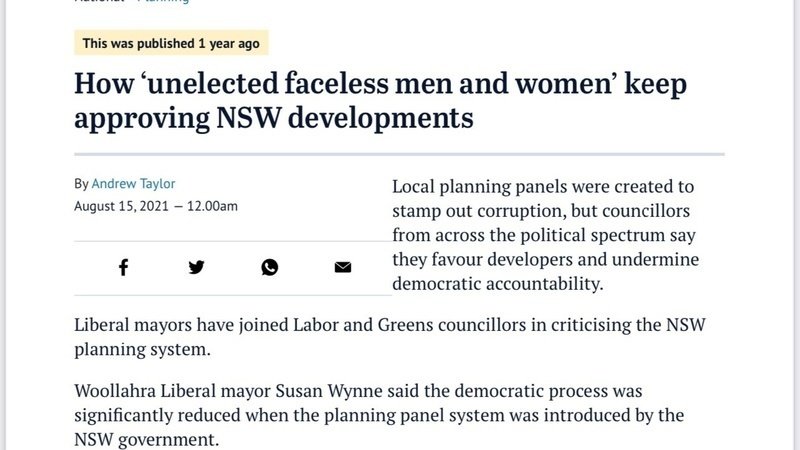Share the article on Twitter
This screenshot has width=800, height=450.
(x=196, y=267)
